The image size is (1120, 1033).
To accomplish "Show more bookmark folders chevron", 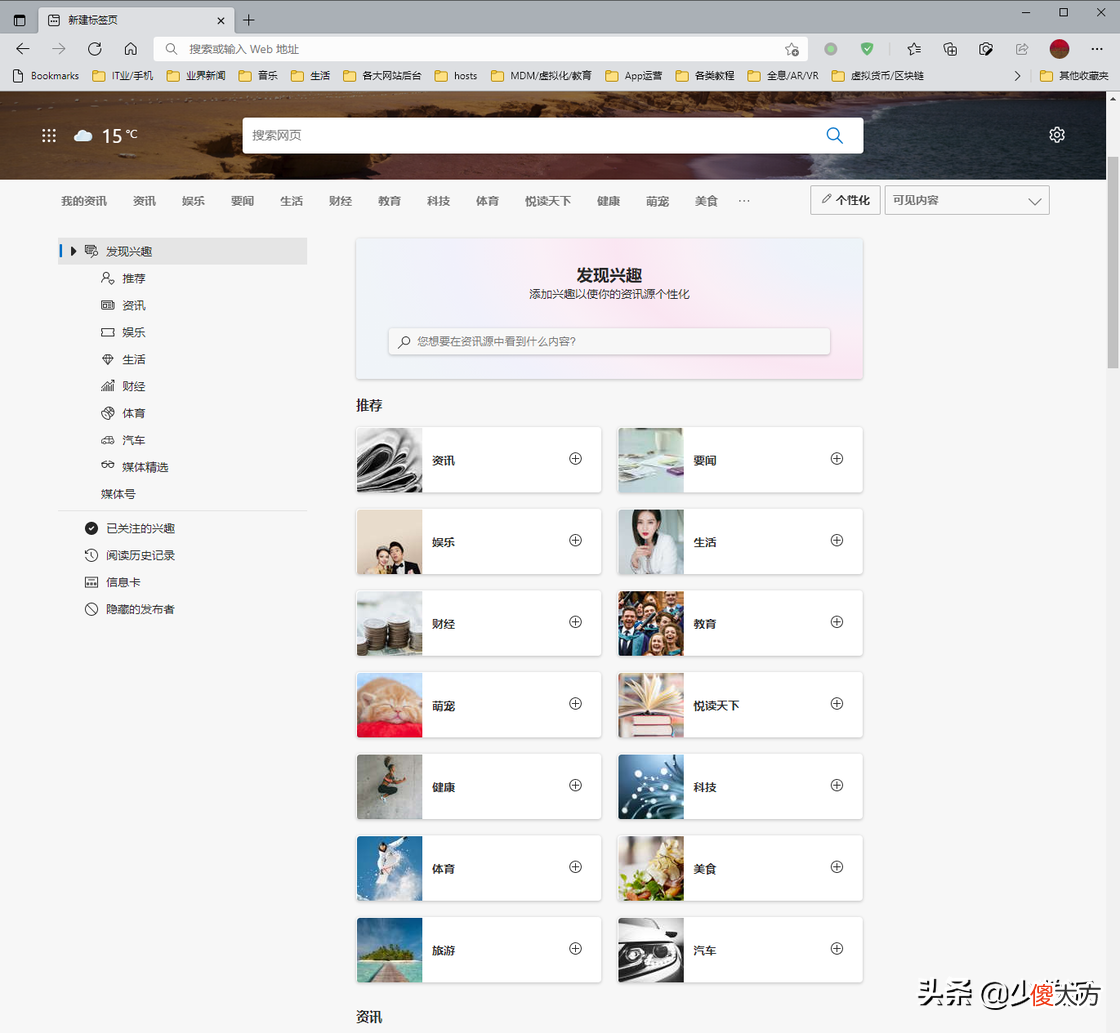I will (x=1017, y=76).
